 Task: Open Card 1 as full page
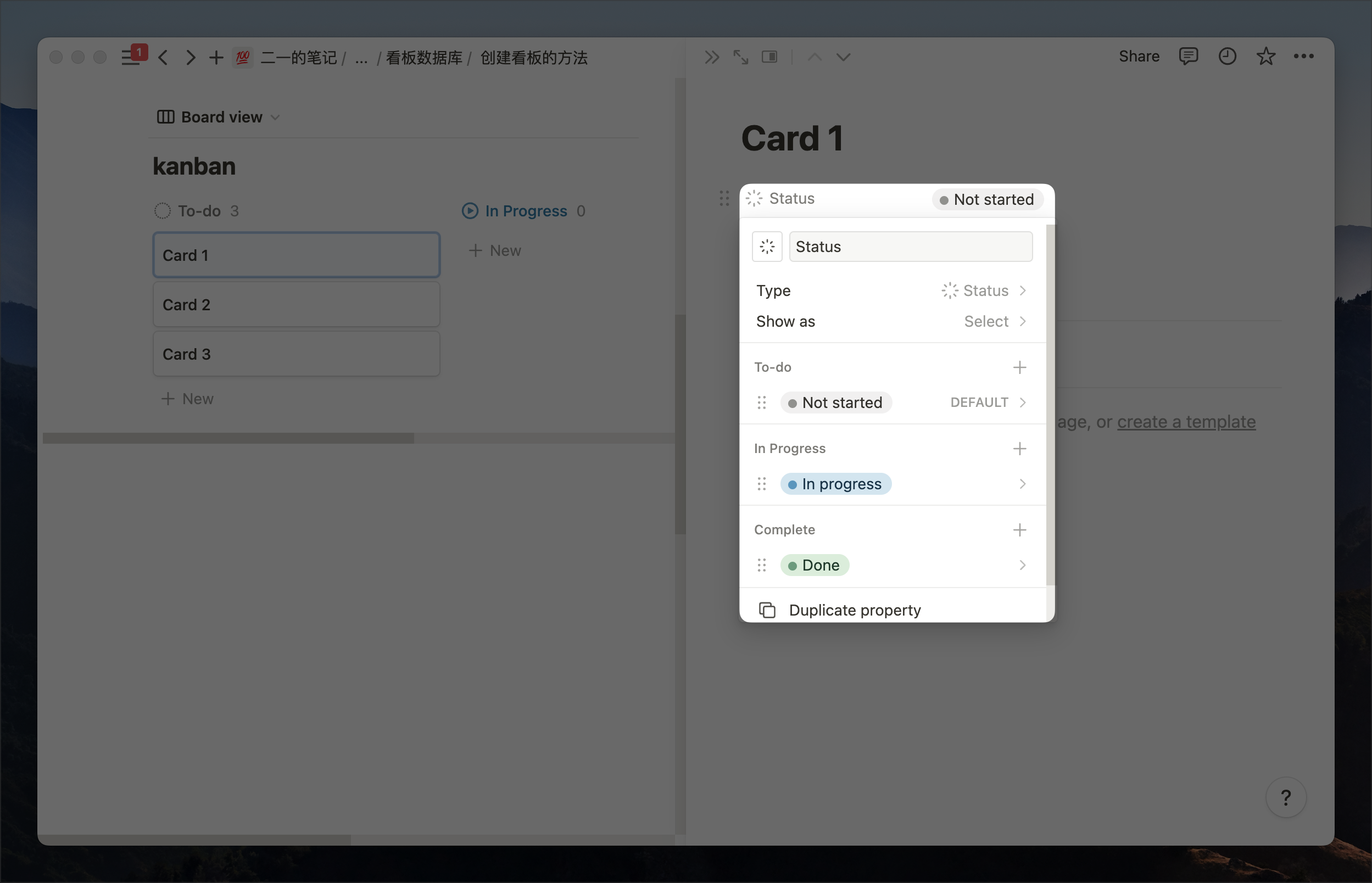741,57
